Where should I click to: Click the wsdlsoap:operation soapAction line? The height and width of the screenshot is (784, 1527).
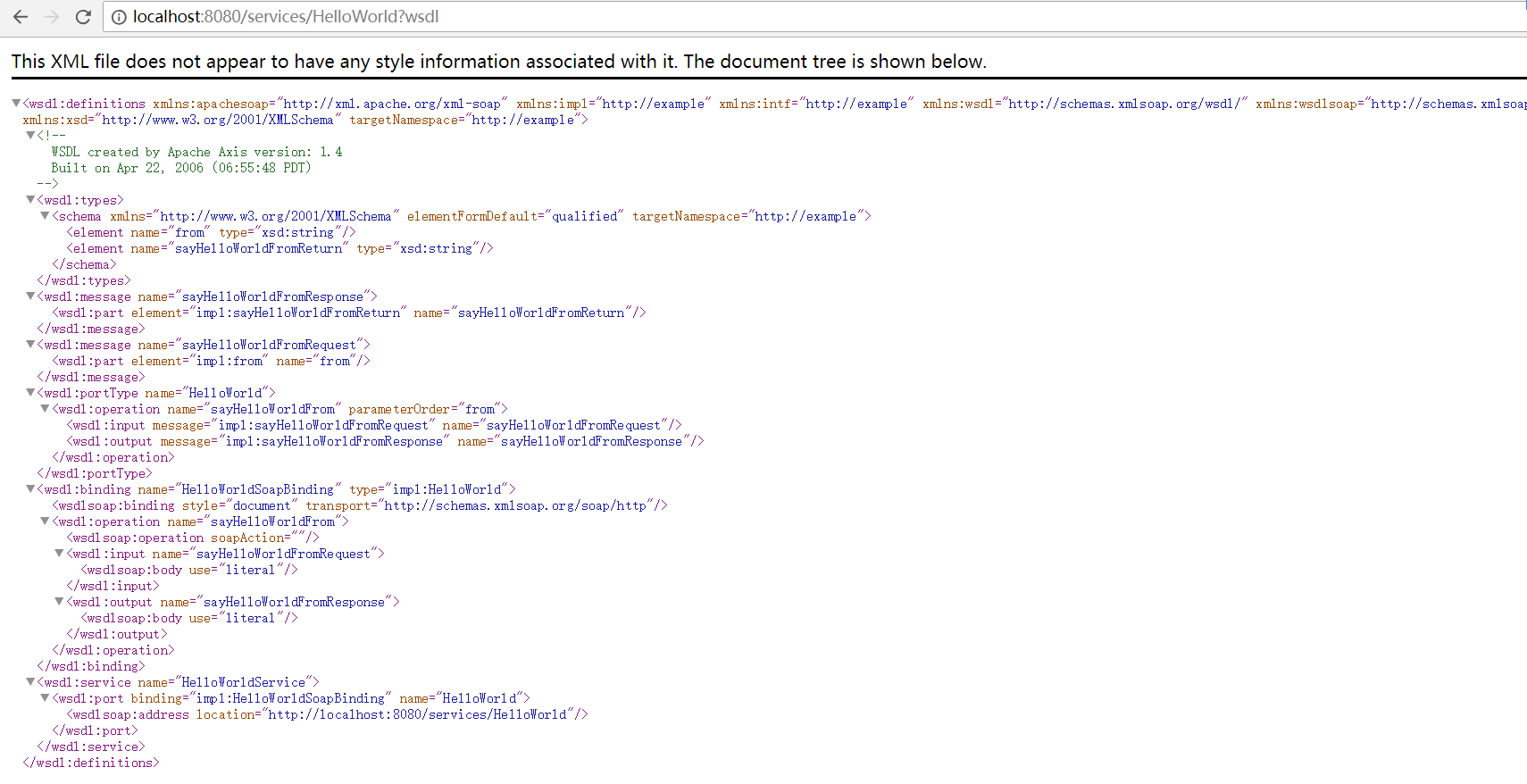pos(193,538)
